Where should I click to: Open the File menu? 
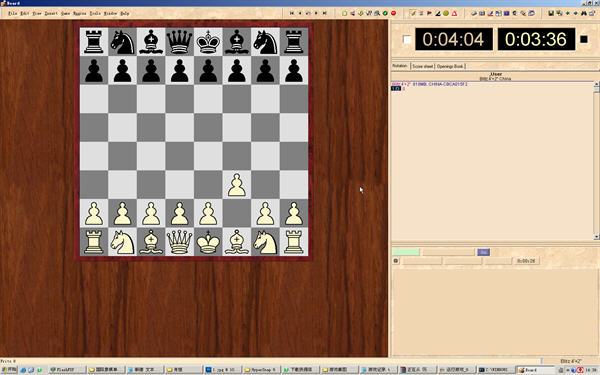pos(12,13)
